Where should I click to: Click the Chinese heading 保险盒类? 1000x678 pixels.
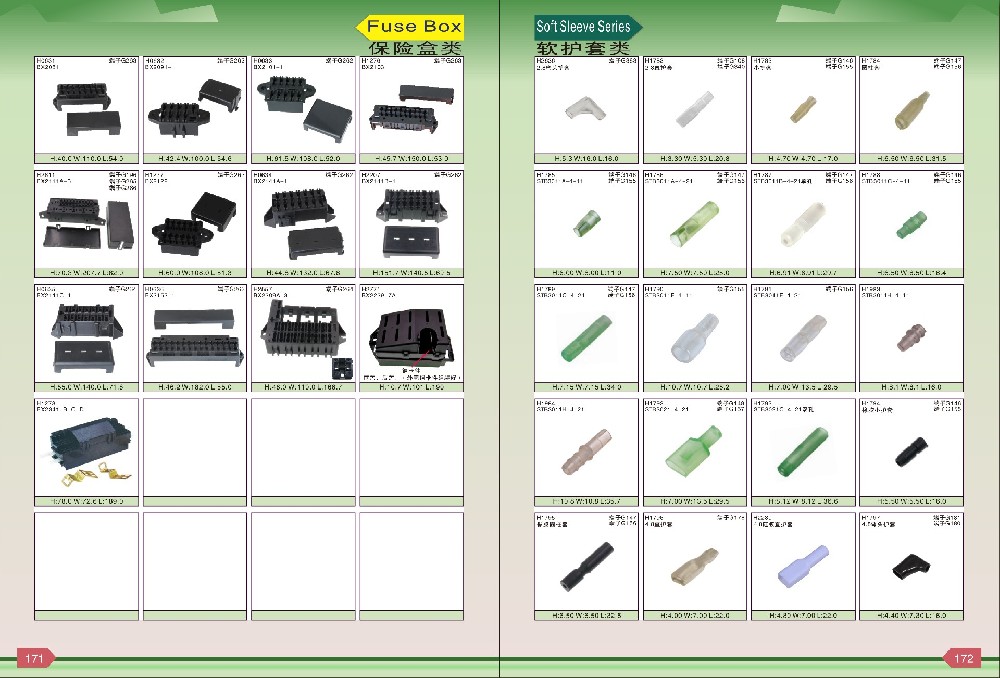click(x=415, y=48)
